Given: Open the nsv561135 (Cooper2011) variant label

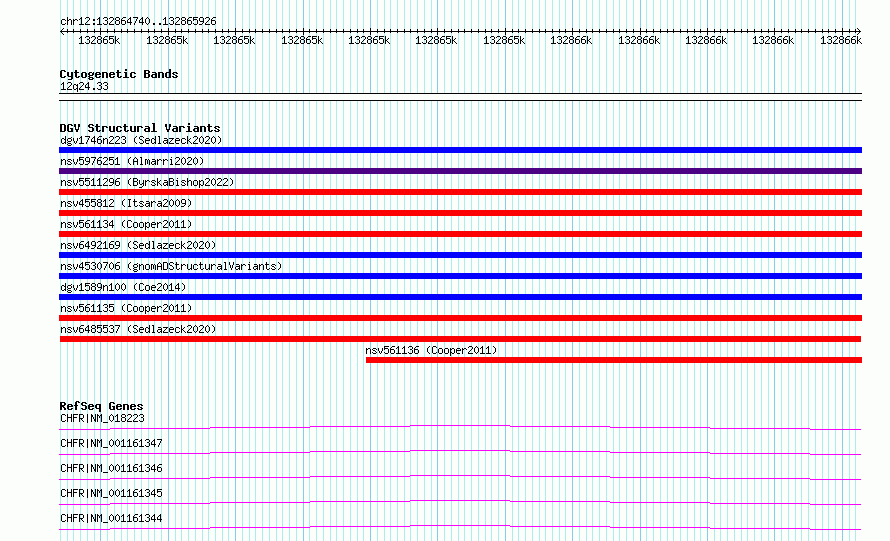Looking at the screenshot, I should pyautogui.click(x=126, y=308).
